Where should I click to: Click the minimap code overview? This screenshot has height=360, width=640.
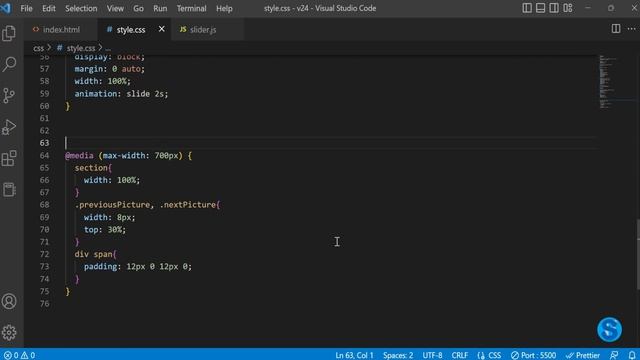click(x=616, y=82)
